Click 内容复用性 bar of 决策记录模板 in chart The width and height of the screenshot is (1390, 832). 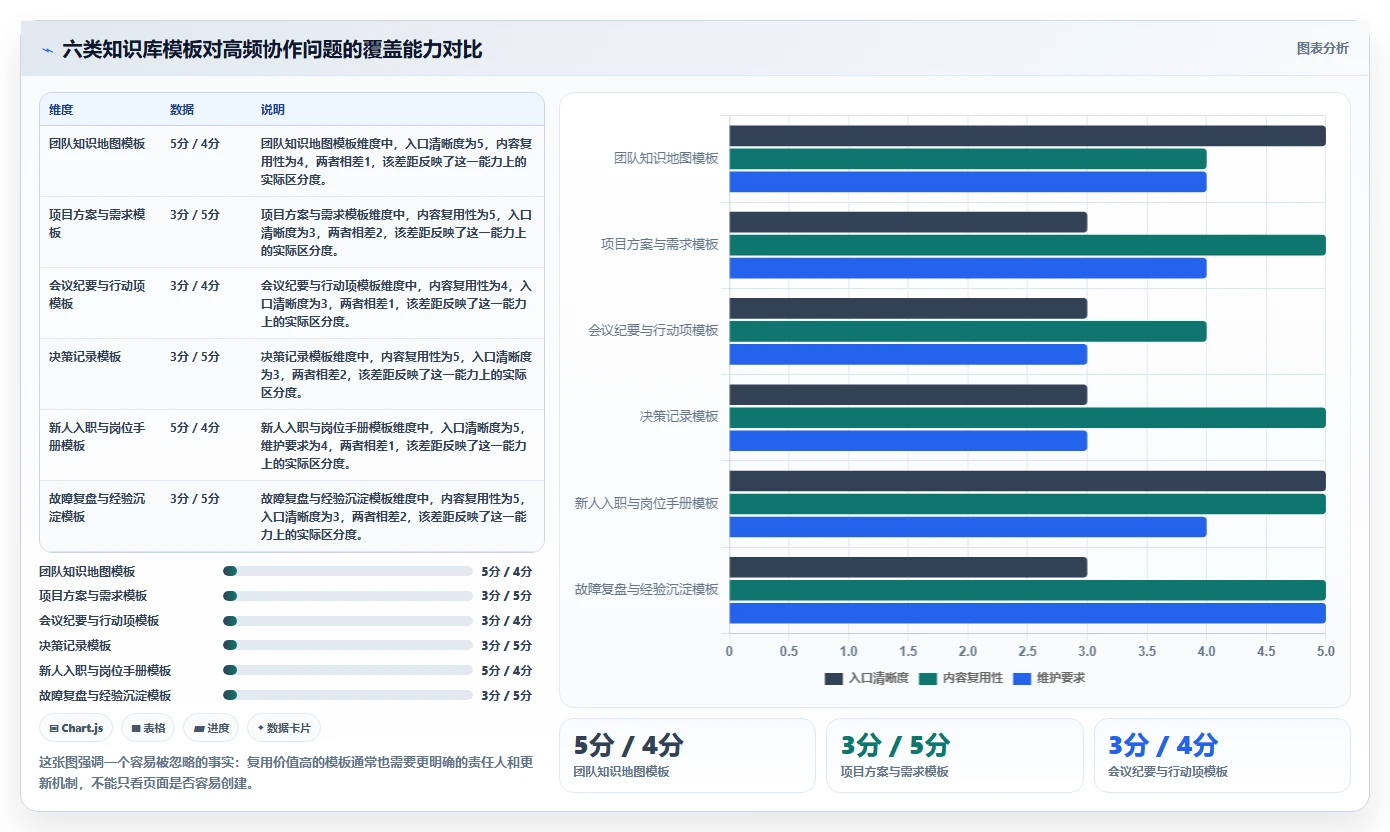[x=1027, y=418]
